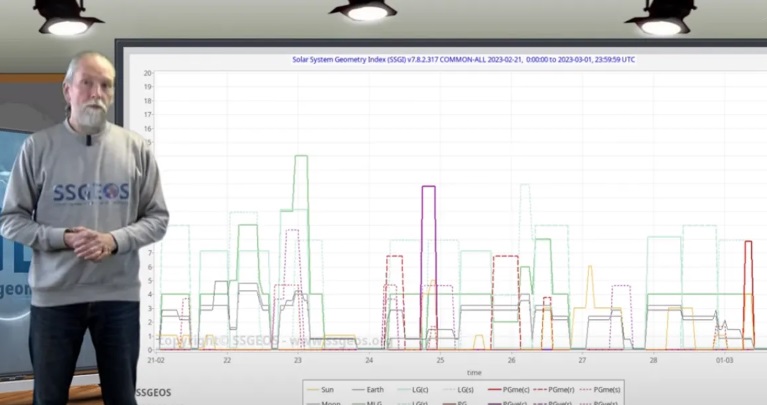Click the green peak above 23
767x405 pixels.
tap(300, 157)
